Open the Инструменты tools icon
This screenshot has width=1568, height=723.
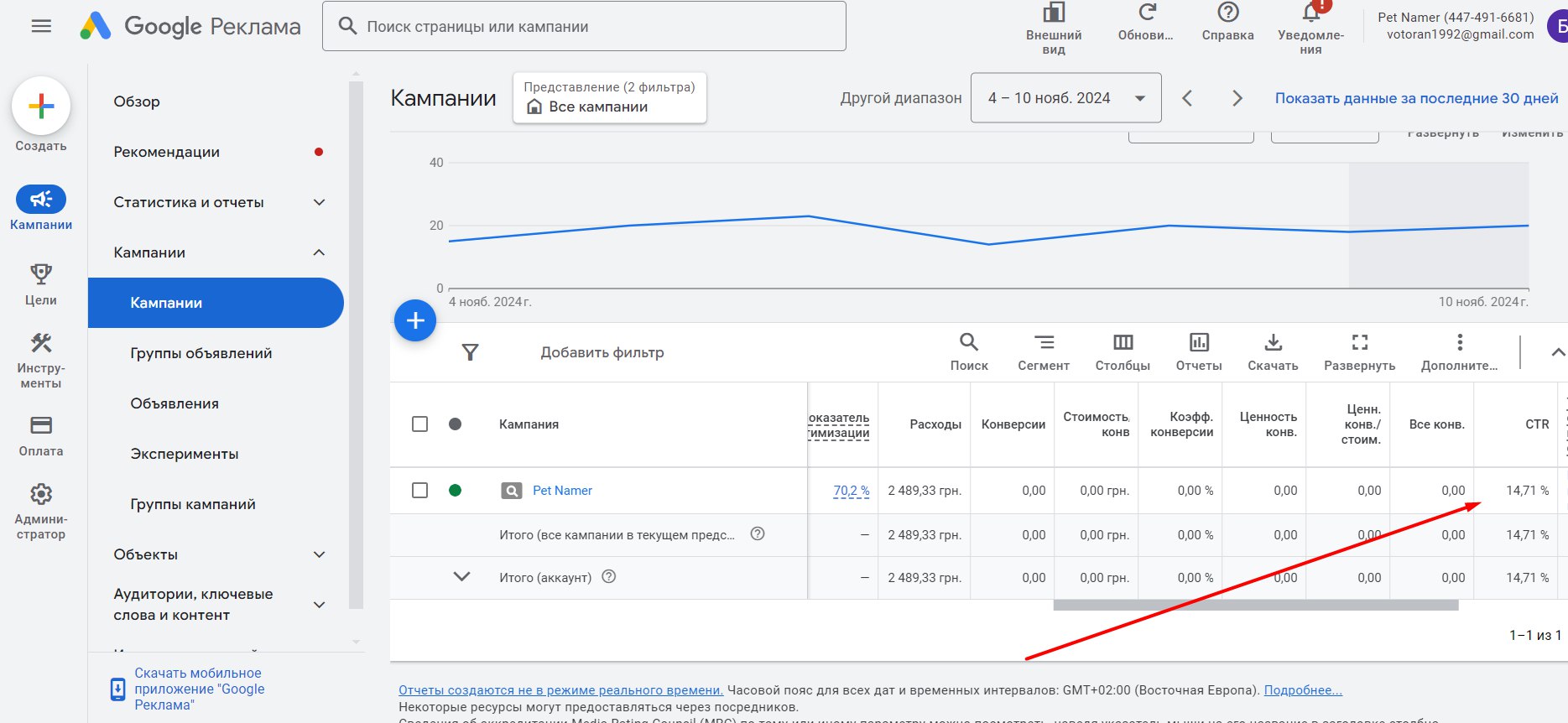(41, 342)
